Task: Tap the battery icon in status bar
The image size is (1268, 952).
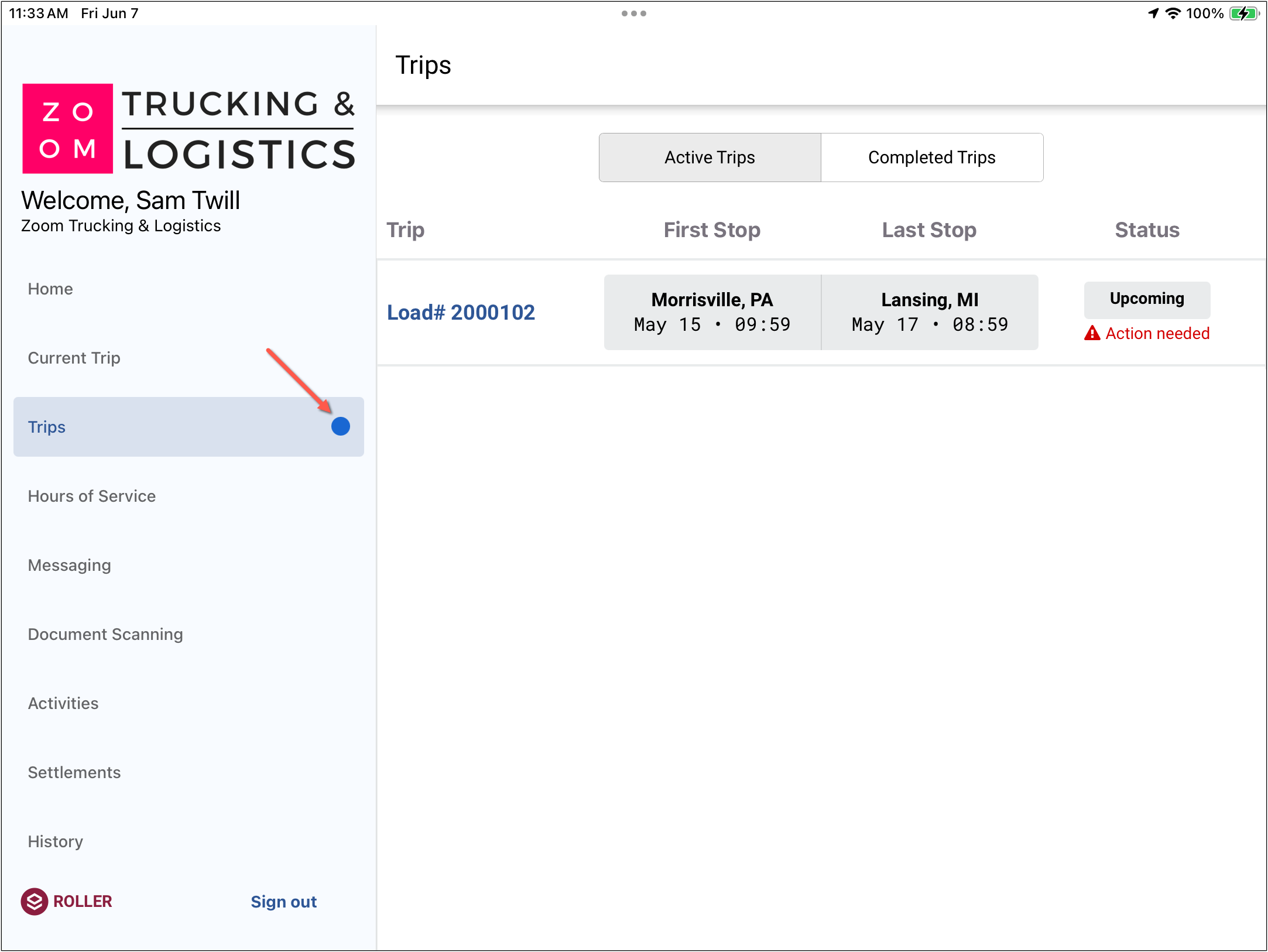Action: 1243,13
